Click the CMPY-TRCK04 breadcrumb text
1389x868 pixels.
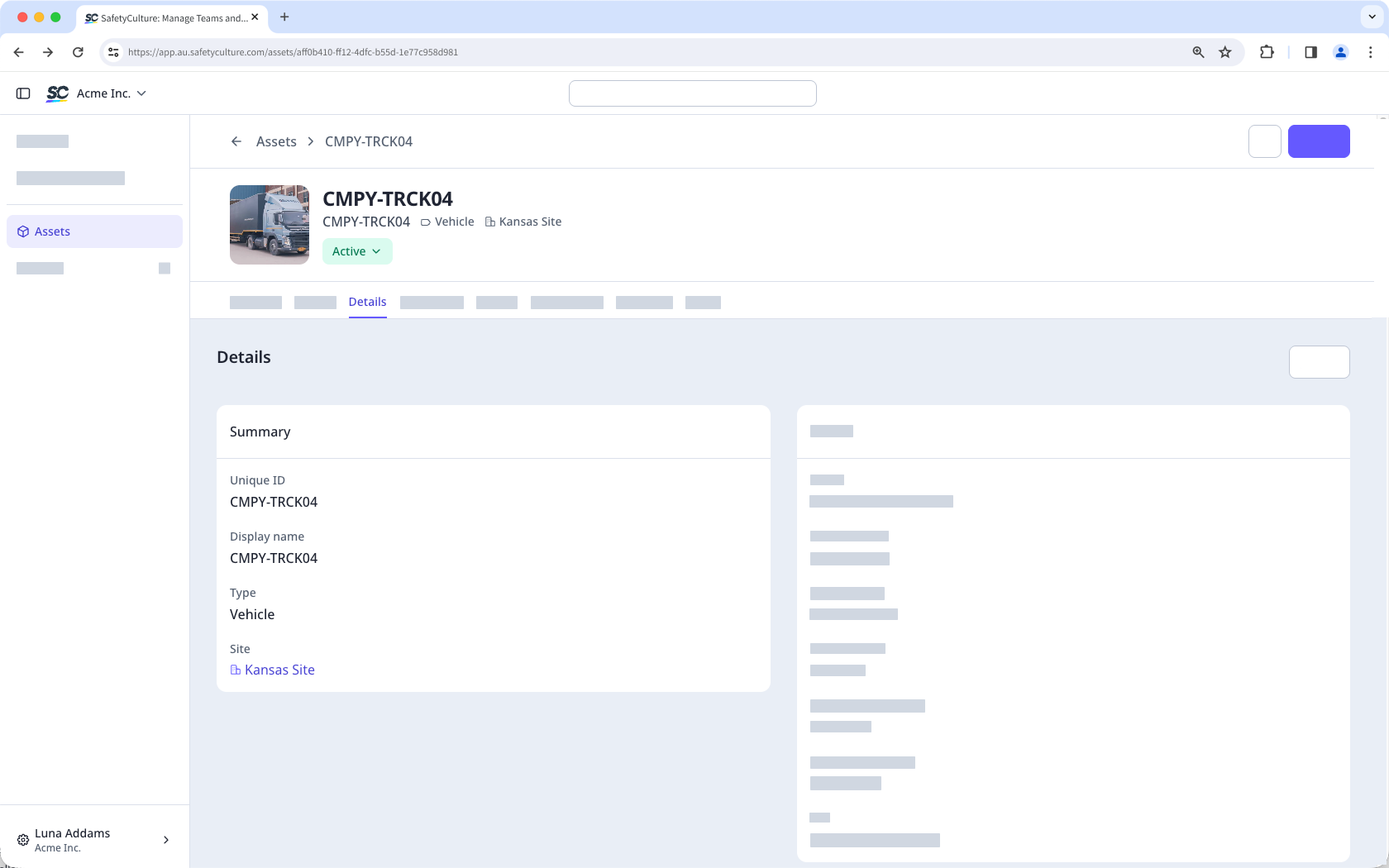click(369, 141)
